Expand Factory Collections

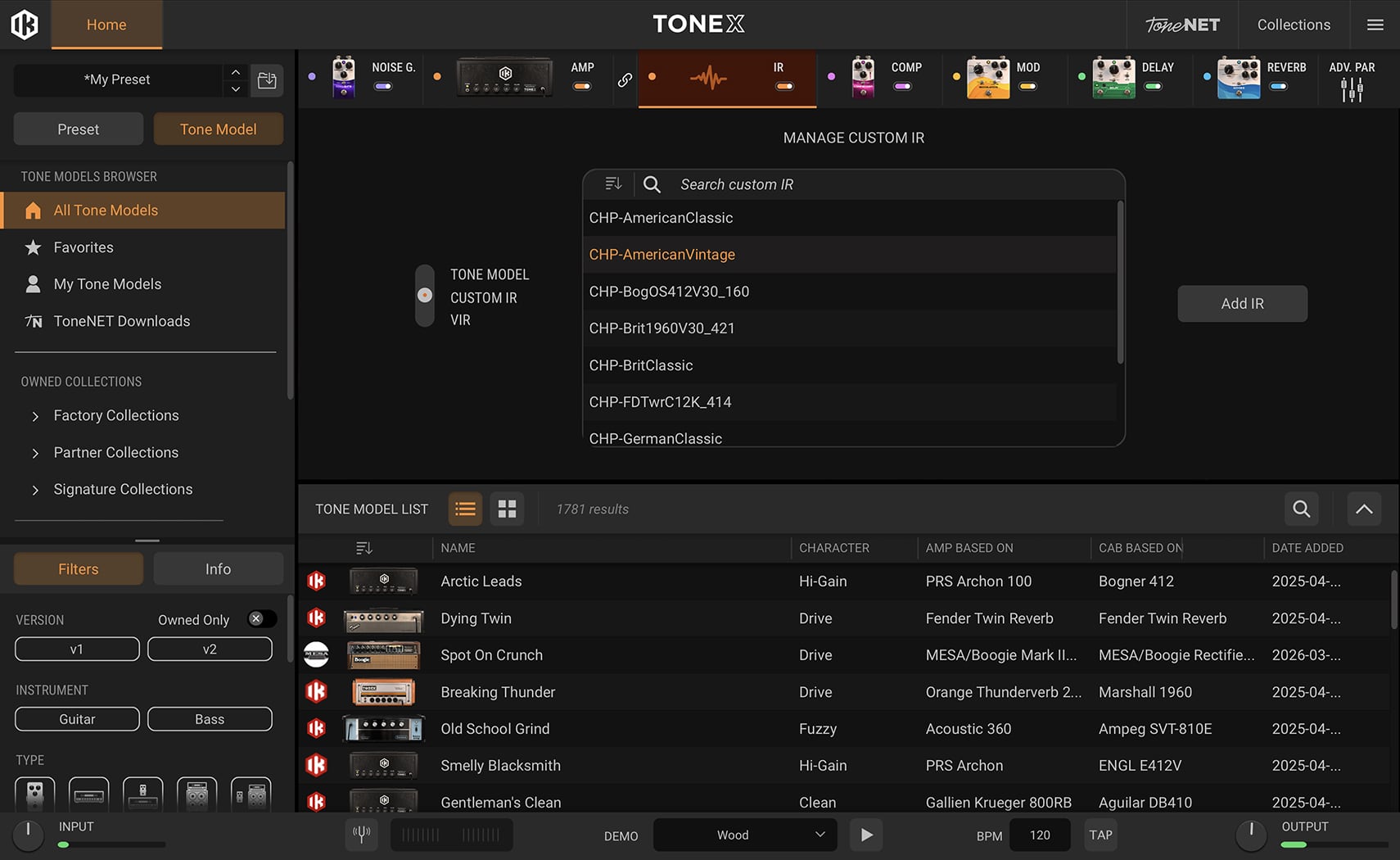[x=35, y=416]
